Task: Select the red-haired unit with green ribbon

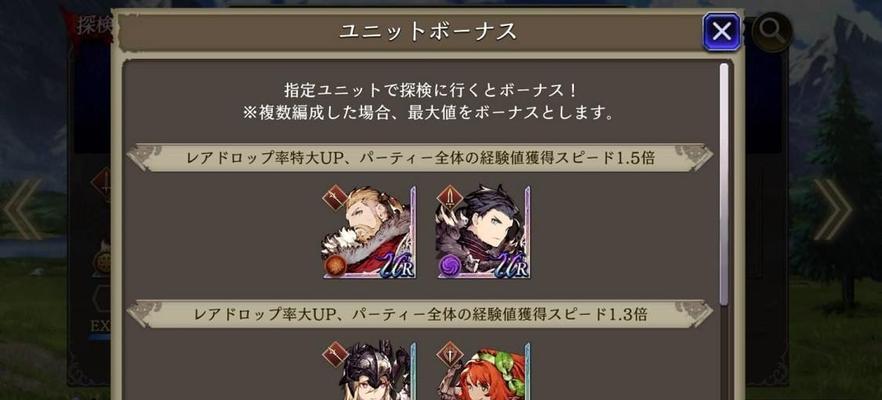Action: pyautogui.click(x=483, y=371)
